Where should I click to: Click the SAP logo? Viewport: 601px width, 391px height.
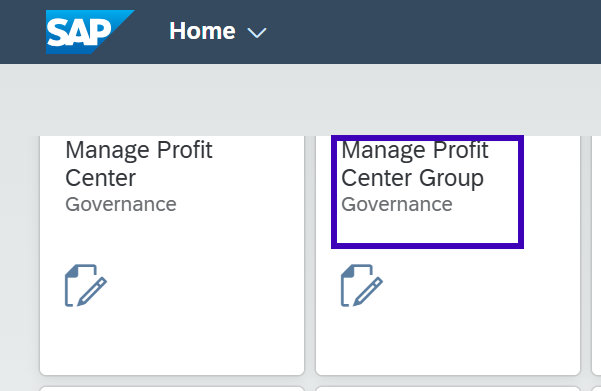[90, 32]
